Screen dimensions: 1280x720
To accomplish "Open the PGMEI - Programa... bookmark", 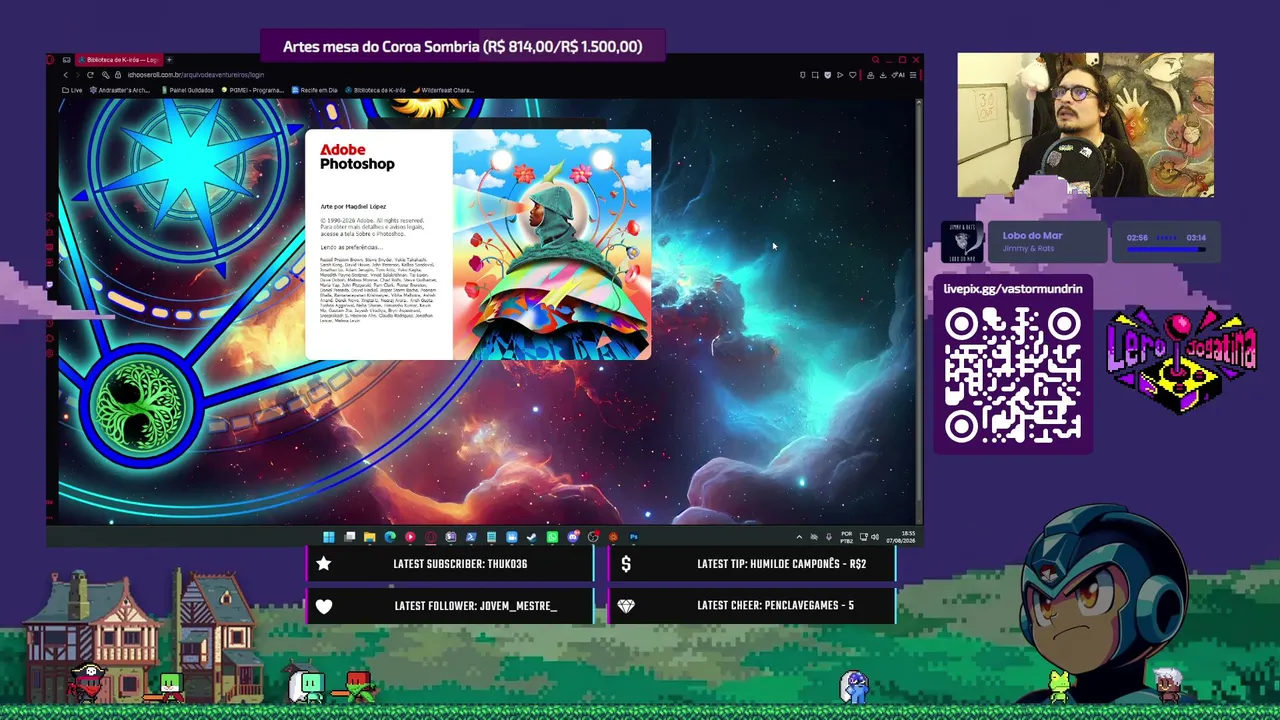I will point(253,90).
